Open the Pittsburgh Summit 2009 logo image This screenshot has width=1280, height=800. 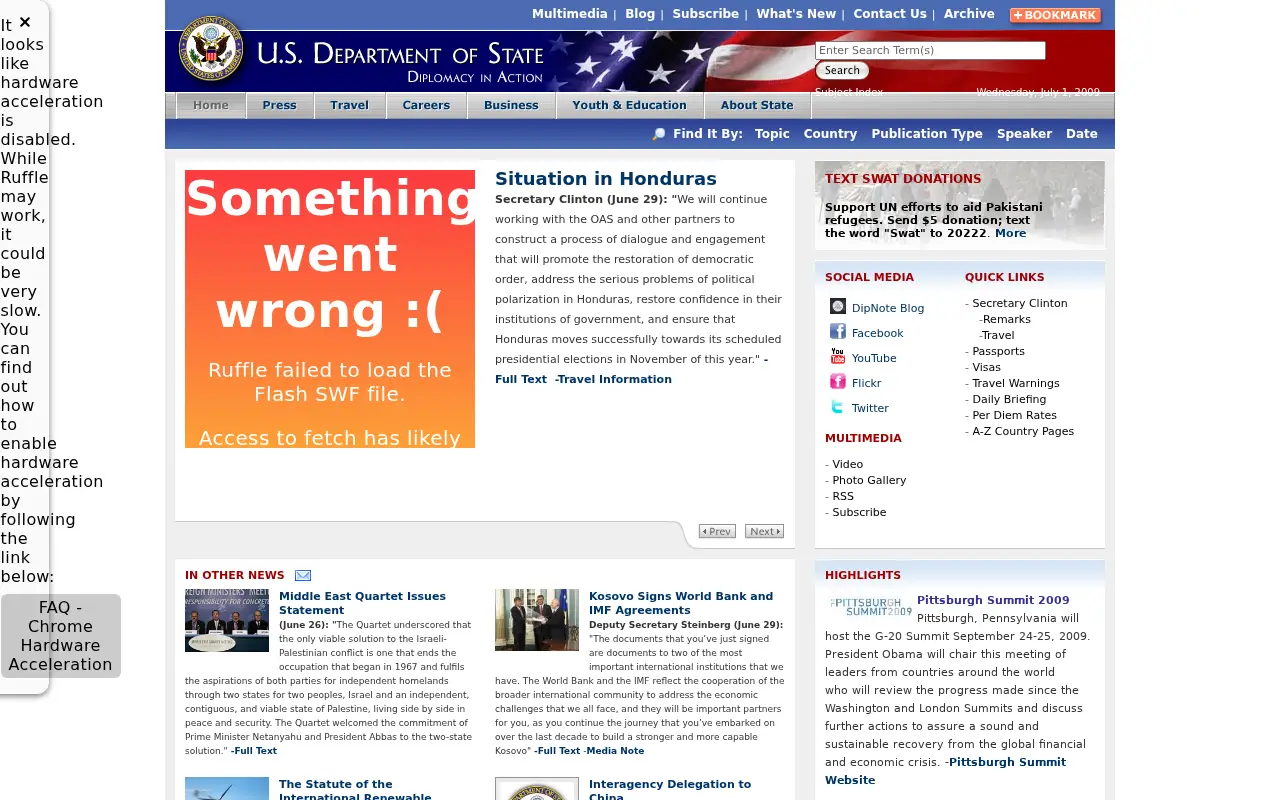point(869,607)
